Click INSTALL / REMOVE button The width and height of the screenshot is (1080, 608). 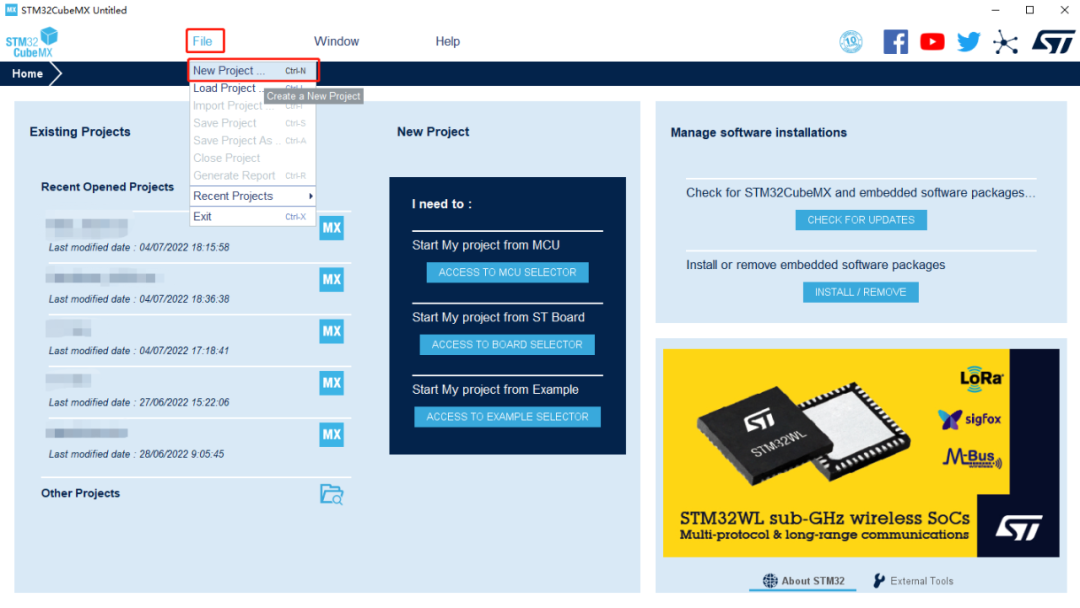(860, 292)
